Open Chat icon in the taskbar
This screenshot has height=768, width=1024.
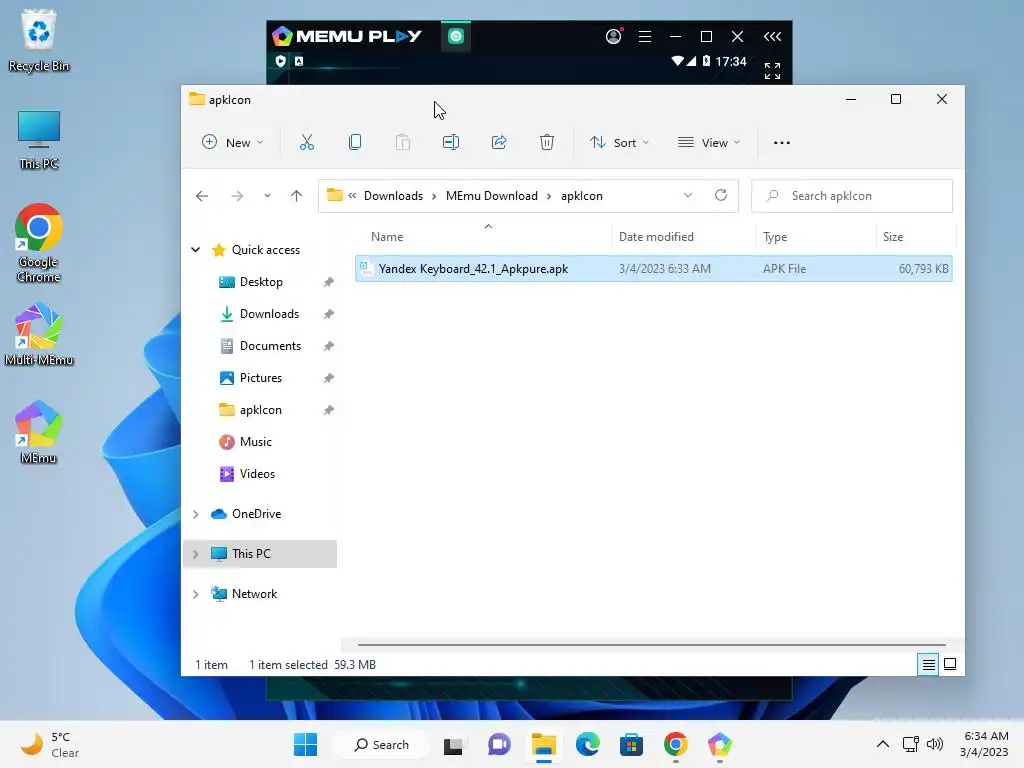point(499,744)
